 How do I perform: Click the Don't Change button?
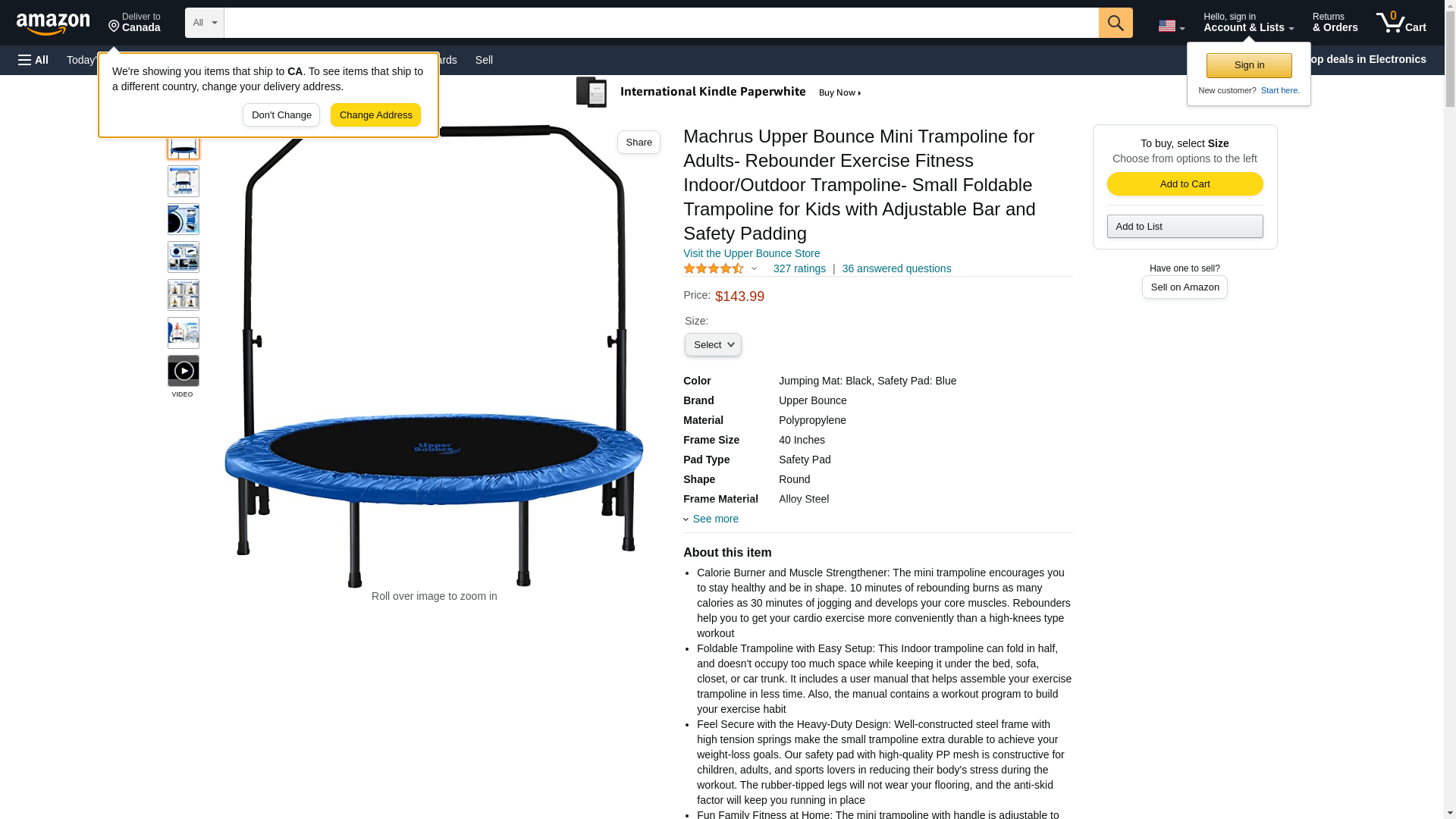281,115
